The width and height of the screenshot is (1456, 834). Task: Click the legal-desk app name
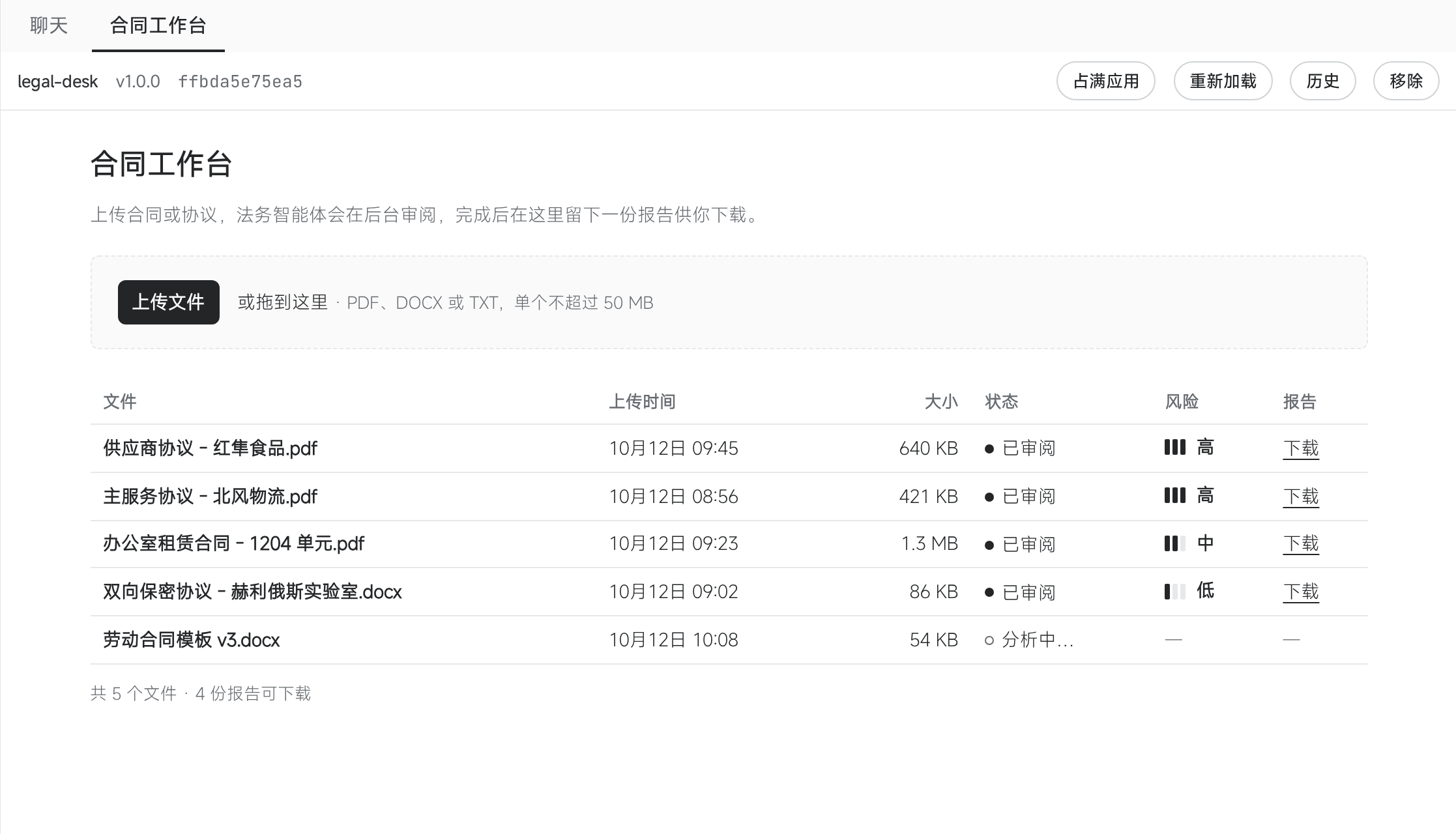point(57,81)
